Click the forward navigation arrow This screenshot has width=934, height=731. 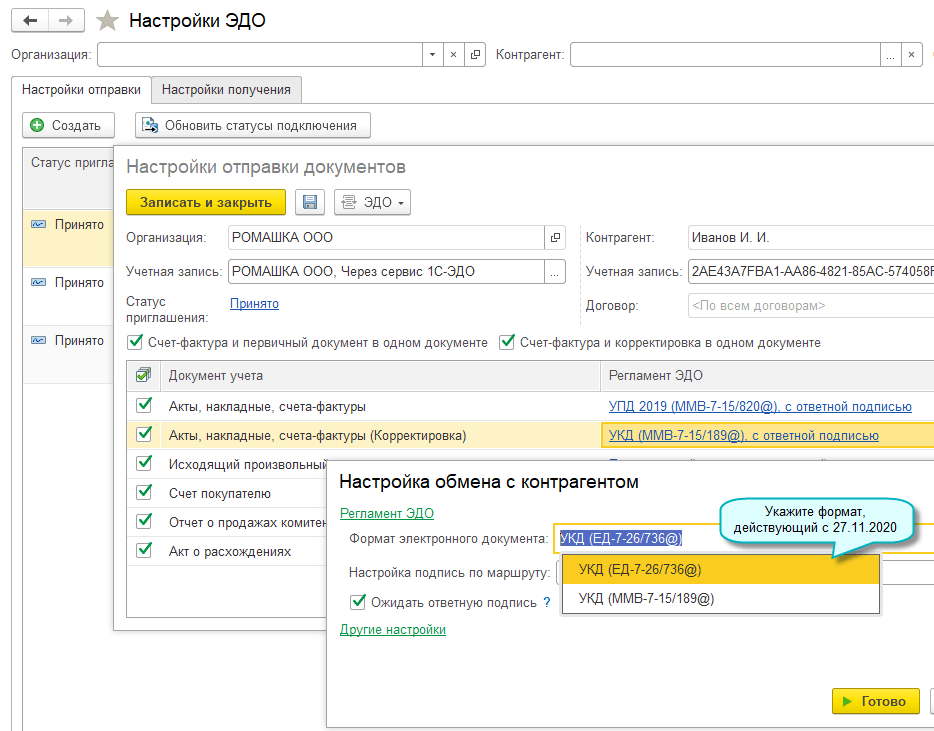pos(66,20)
